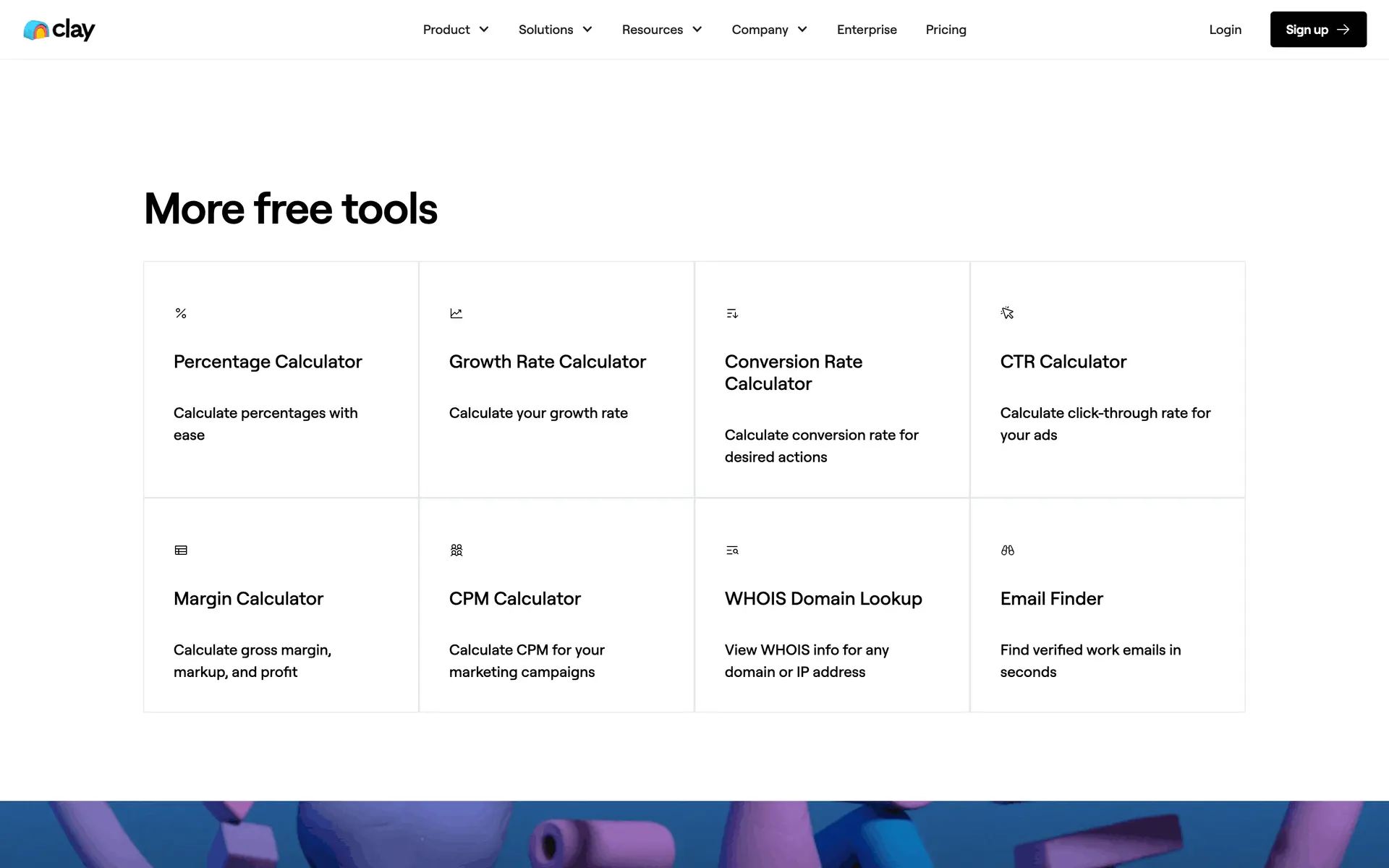Click the percent icon on Percentage Calculator card
Image resolution: width=1389 pixels, height=868 pixels.
tap(181, 313)
